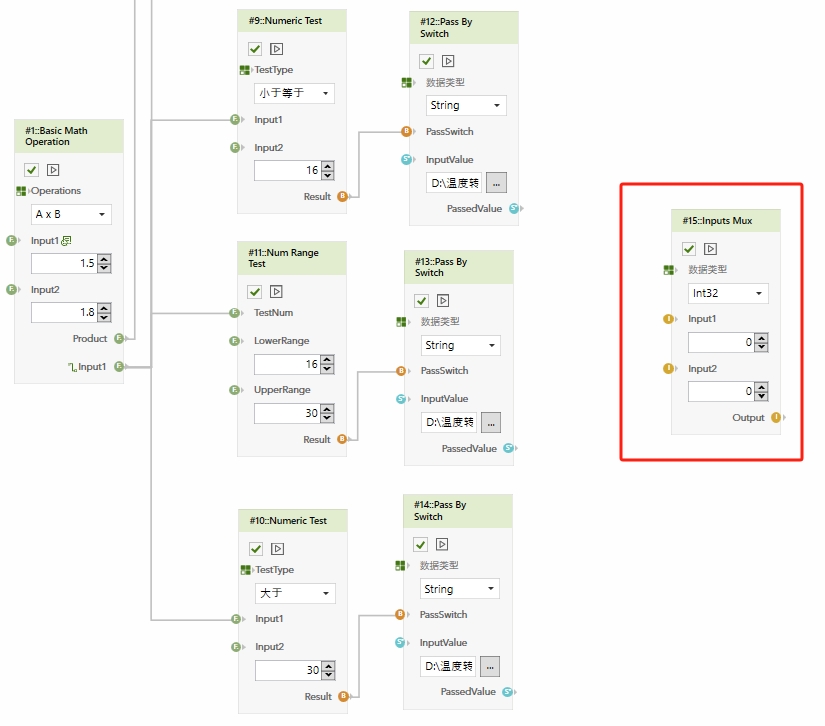This screenshot has width=825, height=726.
Task: Click the run icon on #14 Pass By Switch
Action: point(442,544)
